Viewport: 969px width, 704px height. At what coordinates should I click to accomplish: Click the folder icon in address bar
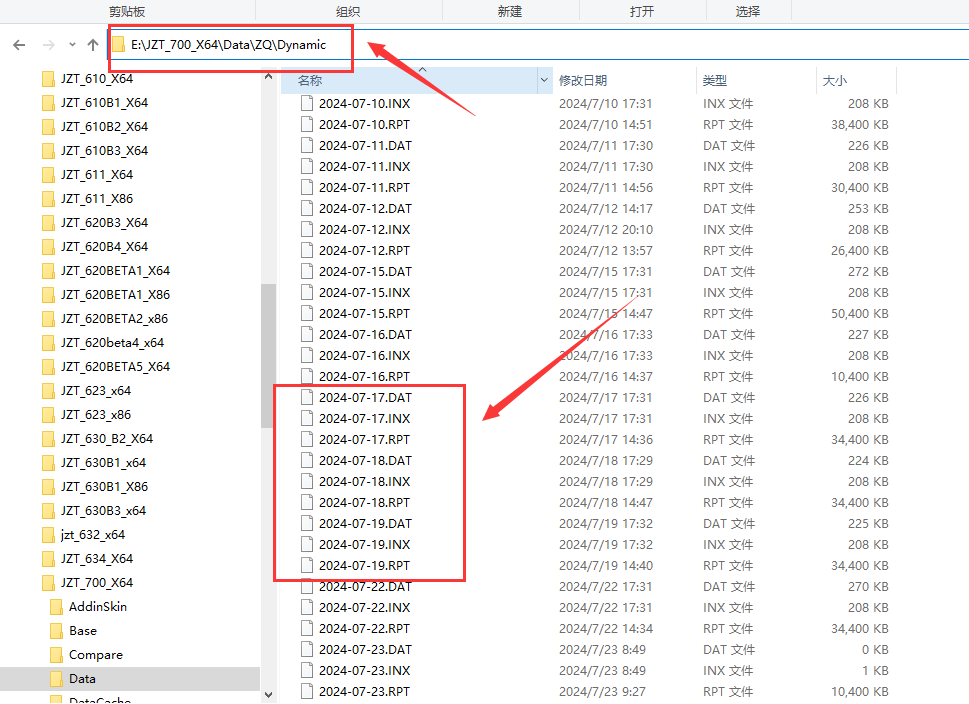[118, 45]
